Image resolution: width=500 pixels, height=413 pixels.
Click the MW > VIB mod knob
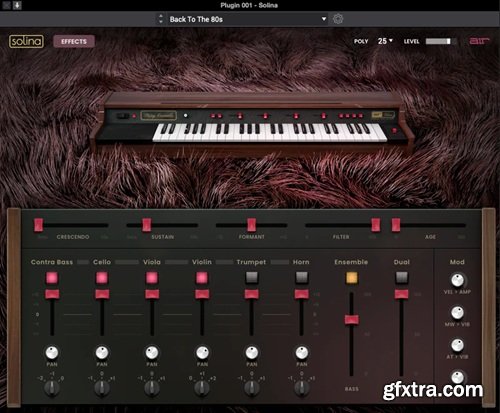pyautogui.click(x=457, y=313)
